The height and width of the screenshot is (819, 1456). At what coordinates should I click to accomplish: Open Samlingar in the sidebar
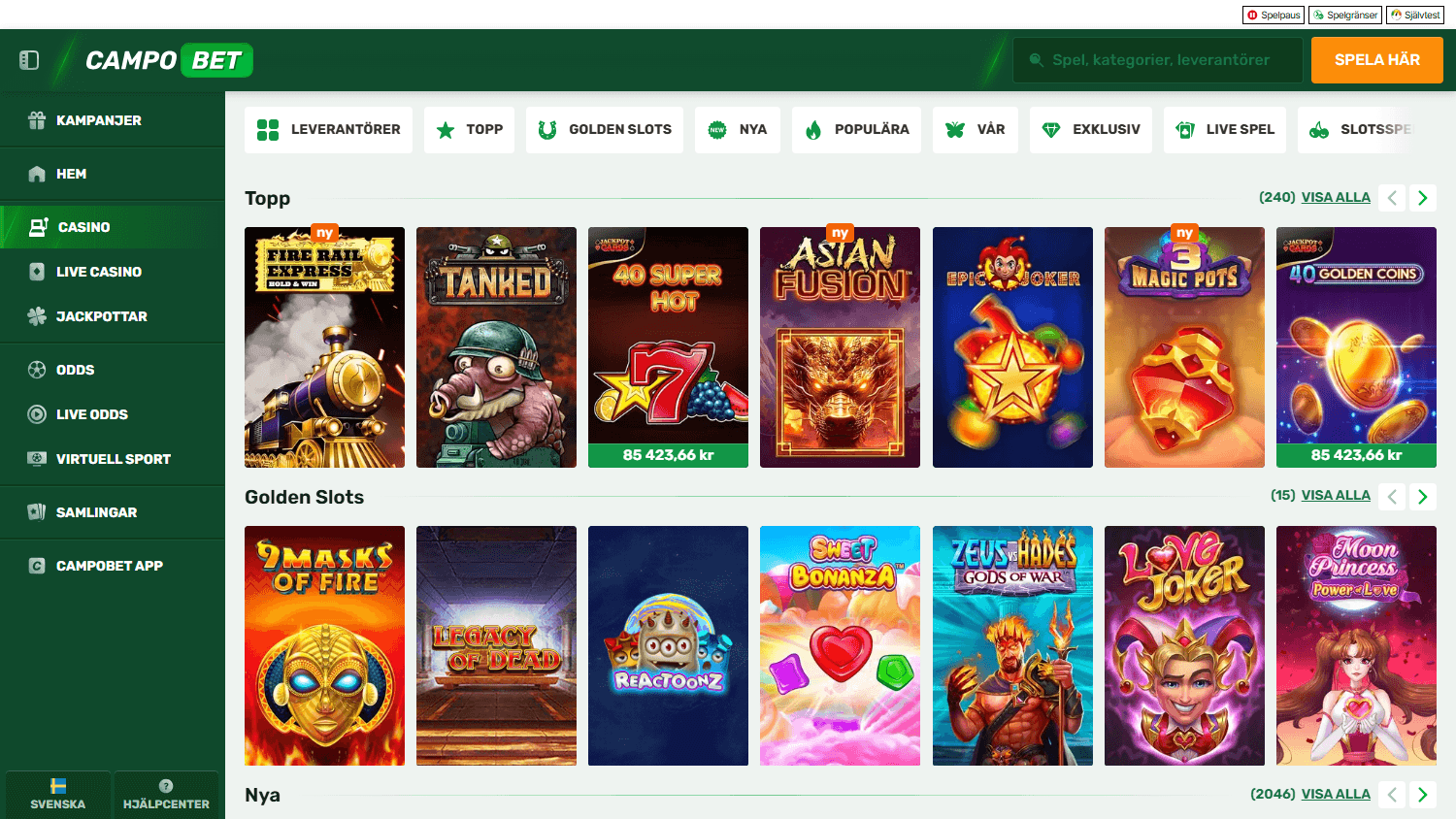click(113, 512)
